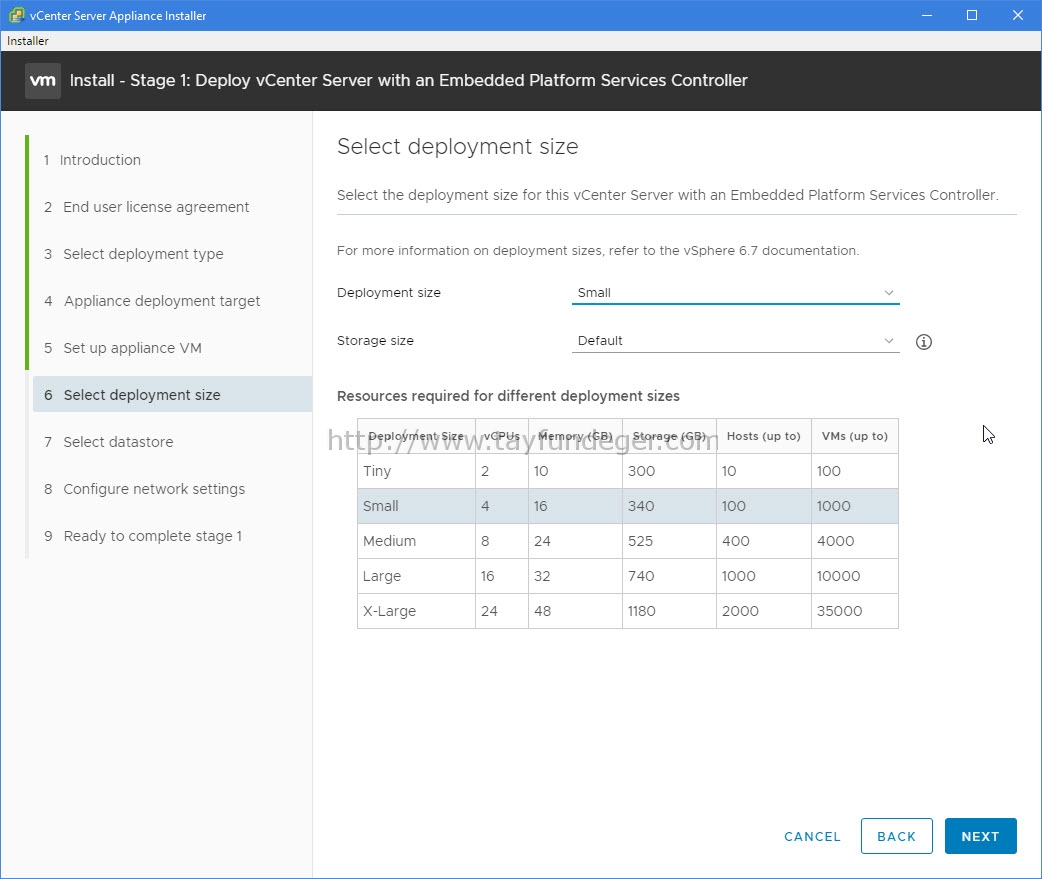Image resolution: width=1042 pixels, height=879 pixels.
Task: Click the VMware vm logo
Action: pyautogui.click(x=43, y=80)
